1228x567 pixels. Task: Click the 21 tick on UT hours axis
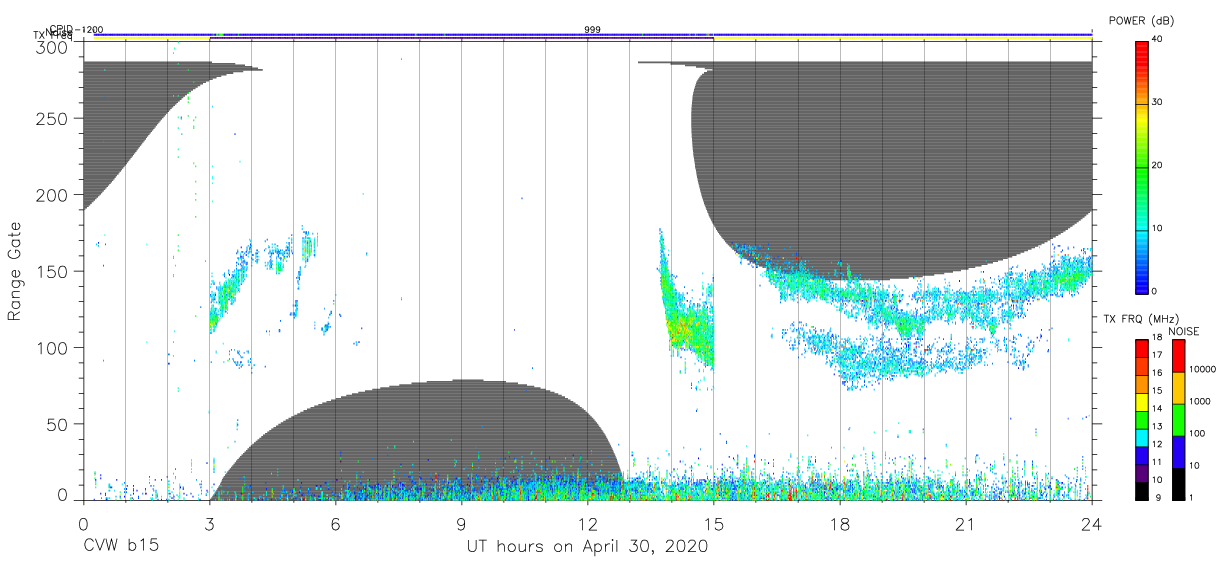click(x=966, y=524)
